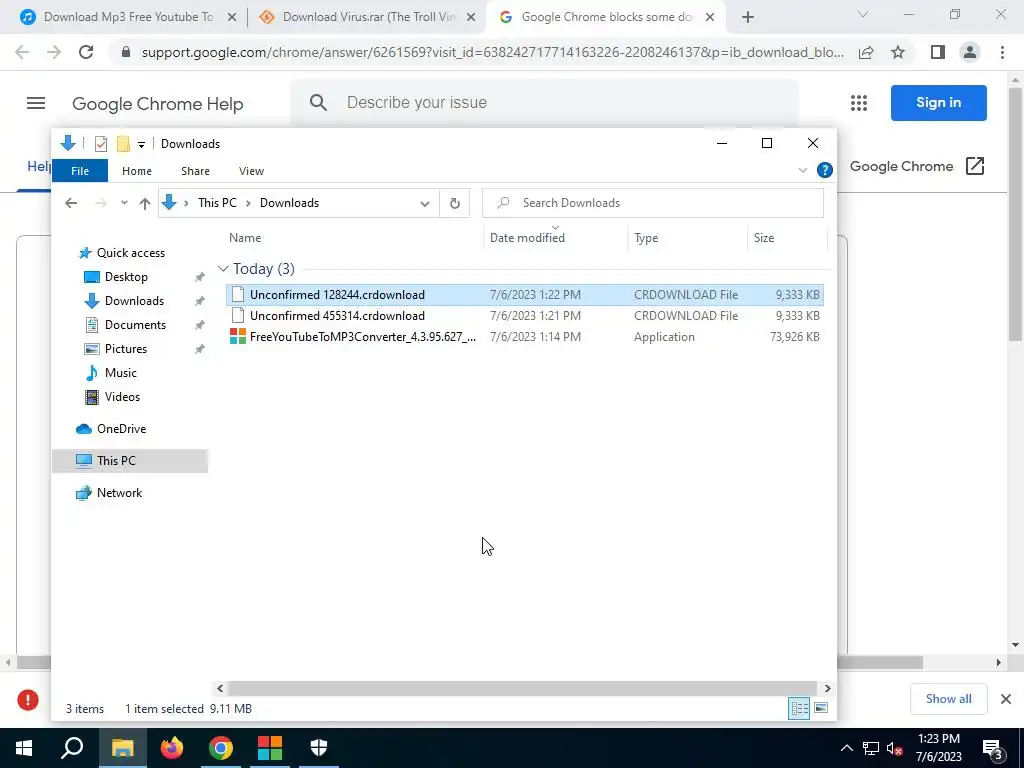Open Chrome profile avatar
Image resolution: width=1024 pixels, height=768 pixels.
tap(970, 52)
